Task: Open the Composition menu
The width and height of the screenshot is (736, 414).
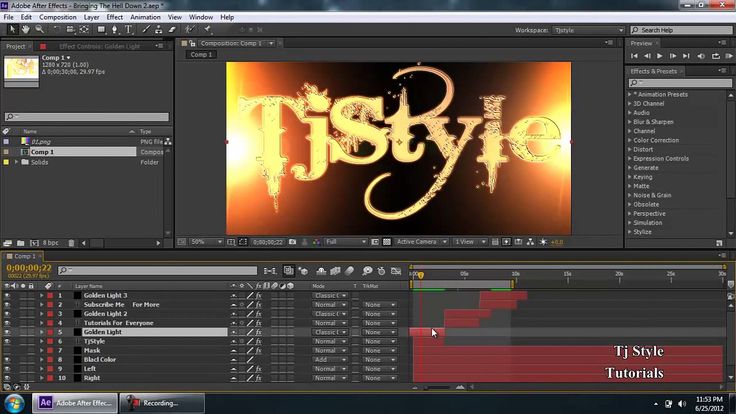Action: coord(58,17)
